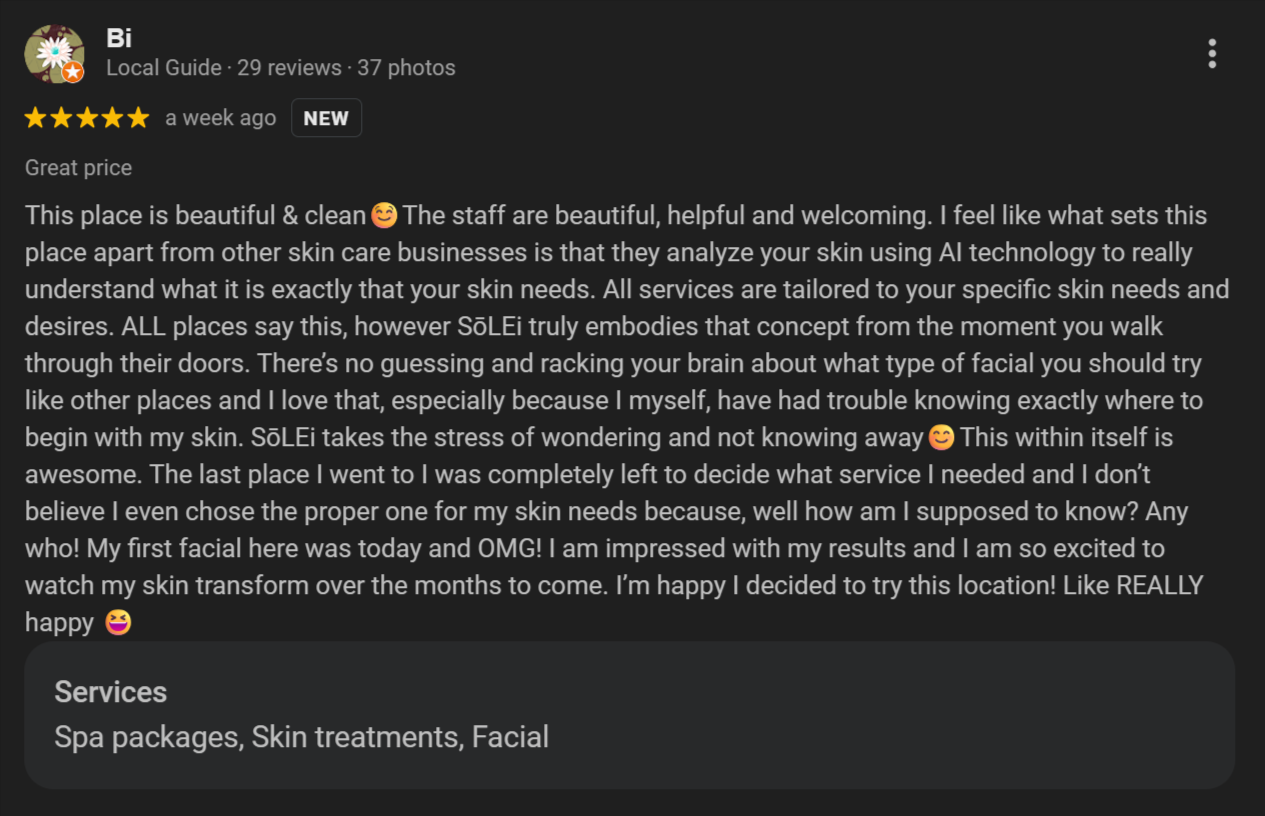Click the "Local Guide" label
Image resolution: width=1265 pixels, height=816 pixels.
pos(164,68)
